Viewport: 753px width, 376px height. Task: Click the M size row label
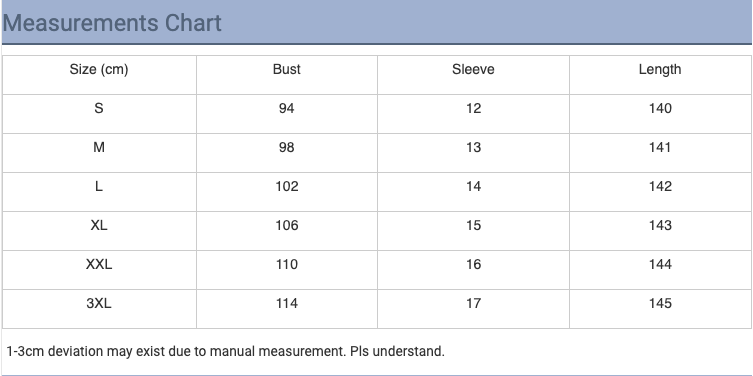point(99,147)
